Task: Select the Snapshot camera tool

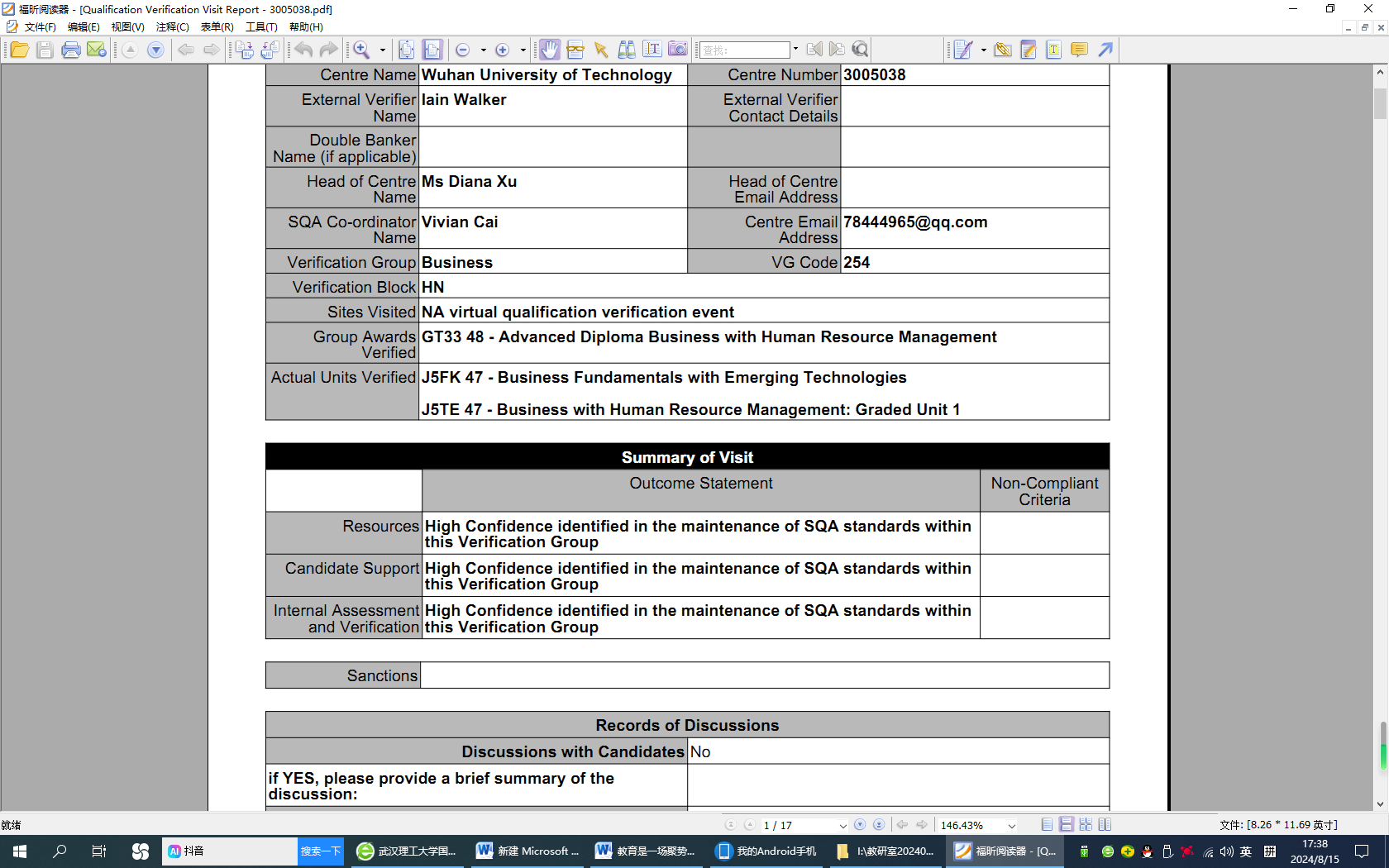Action: pyautogui.click(x=678, y=50)
